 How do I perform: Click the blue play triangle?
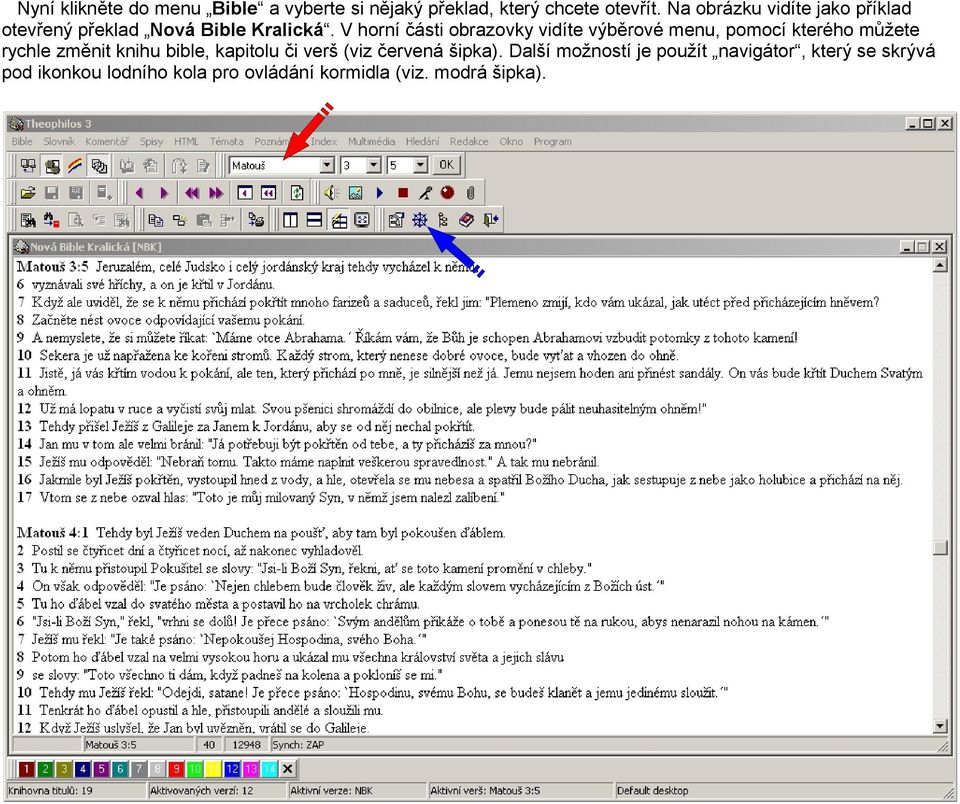coord(380,193)
